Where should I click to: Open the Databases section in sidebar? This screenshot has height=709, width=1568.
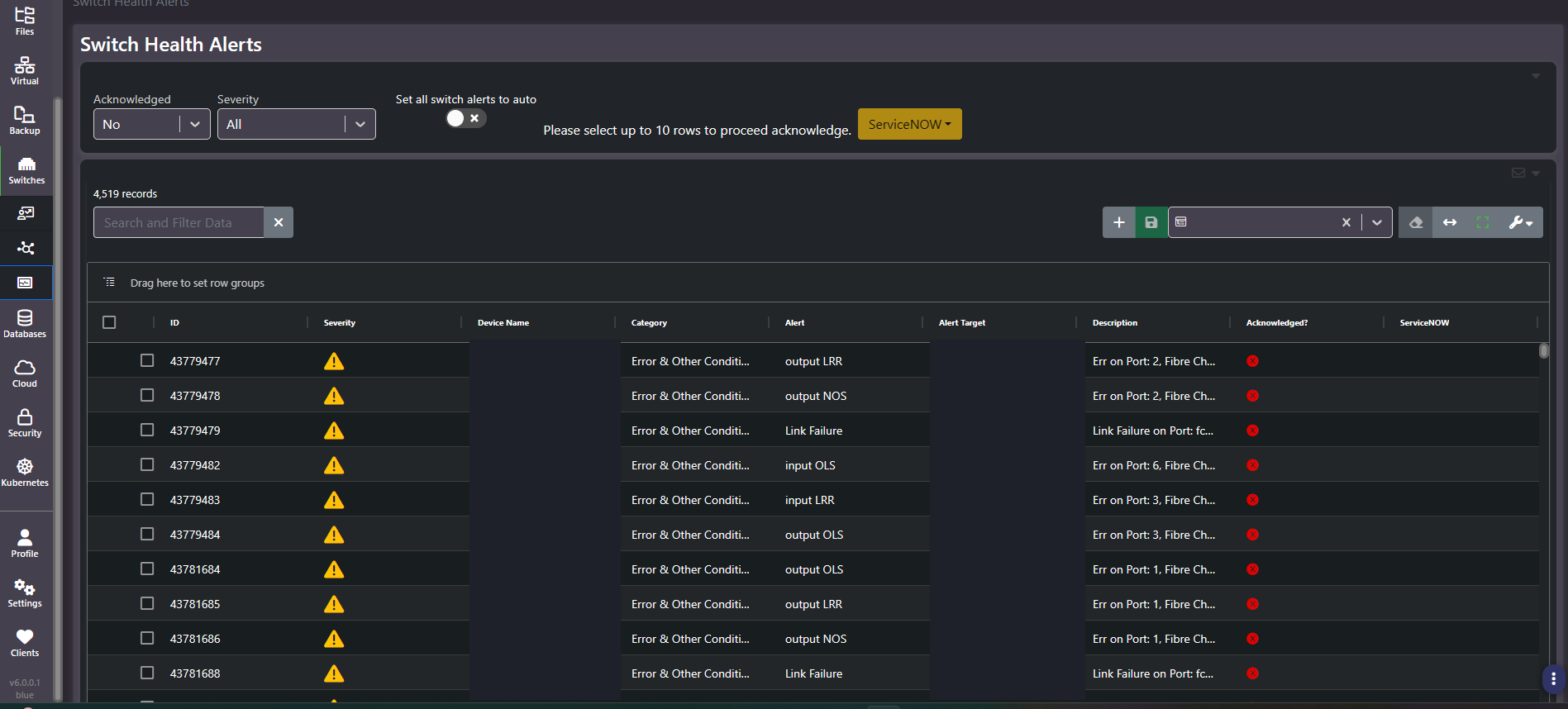25,323
